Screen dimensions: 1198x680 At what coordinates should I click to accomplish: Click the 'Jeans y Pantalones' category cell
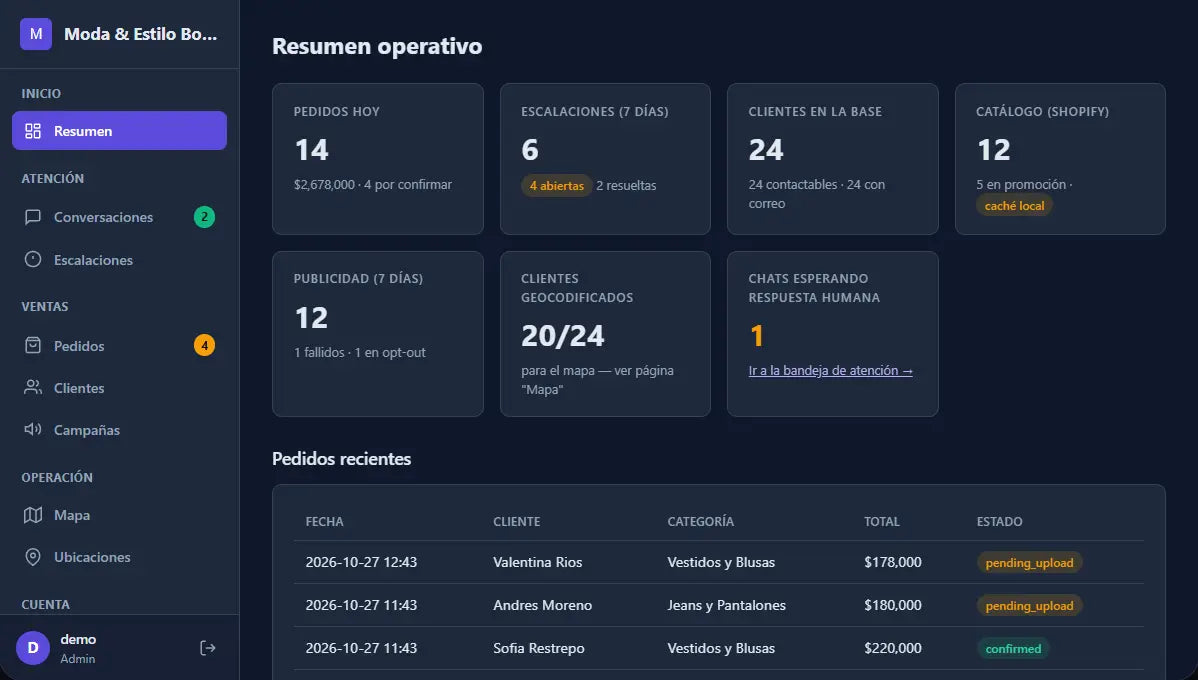[x=727, y=605]
